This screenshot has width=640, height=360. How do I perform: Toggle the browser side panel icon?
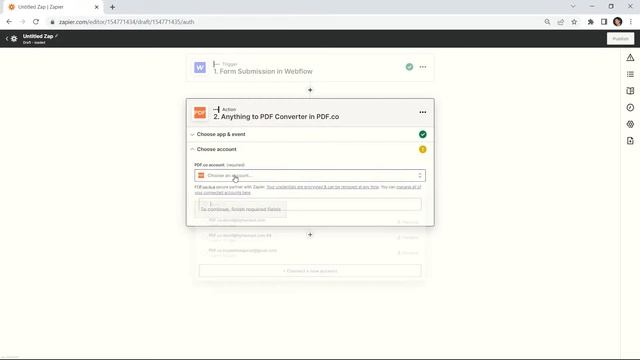604,22
